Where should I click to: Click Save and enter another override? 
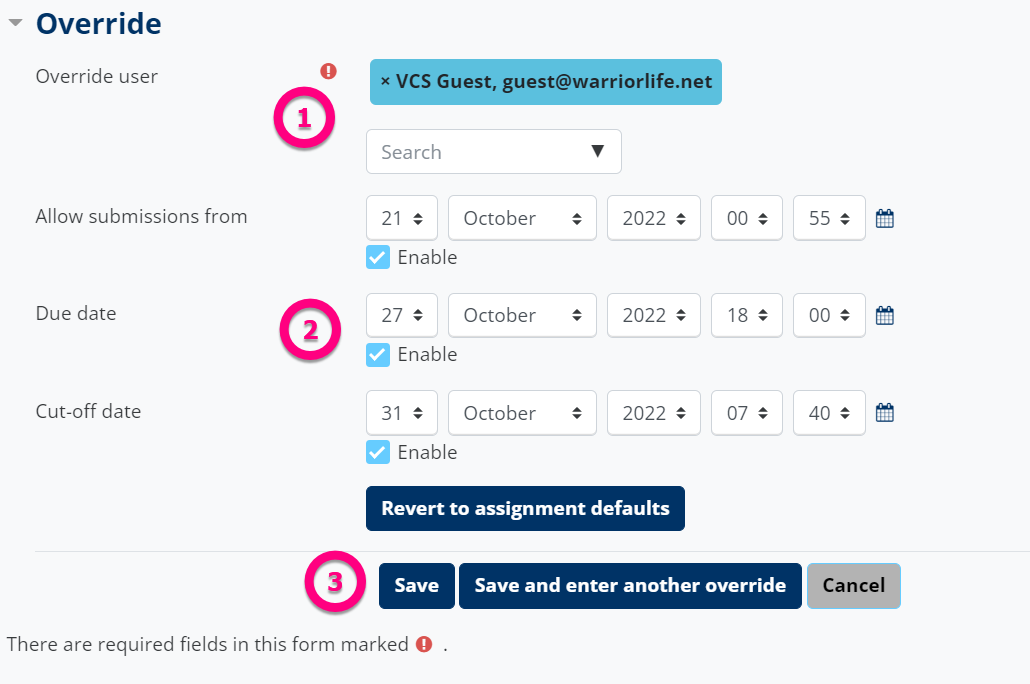tap(630, 586)
